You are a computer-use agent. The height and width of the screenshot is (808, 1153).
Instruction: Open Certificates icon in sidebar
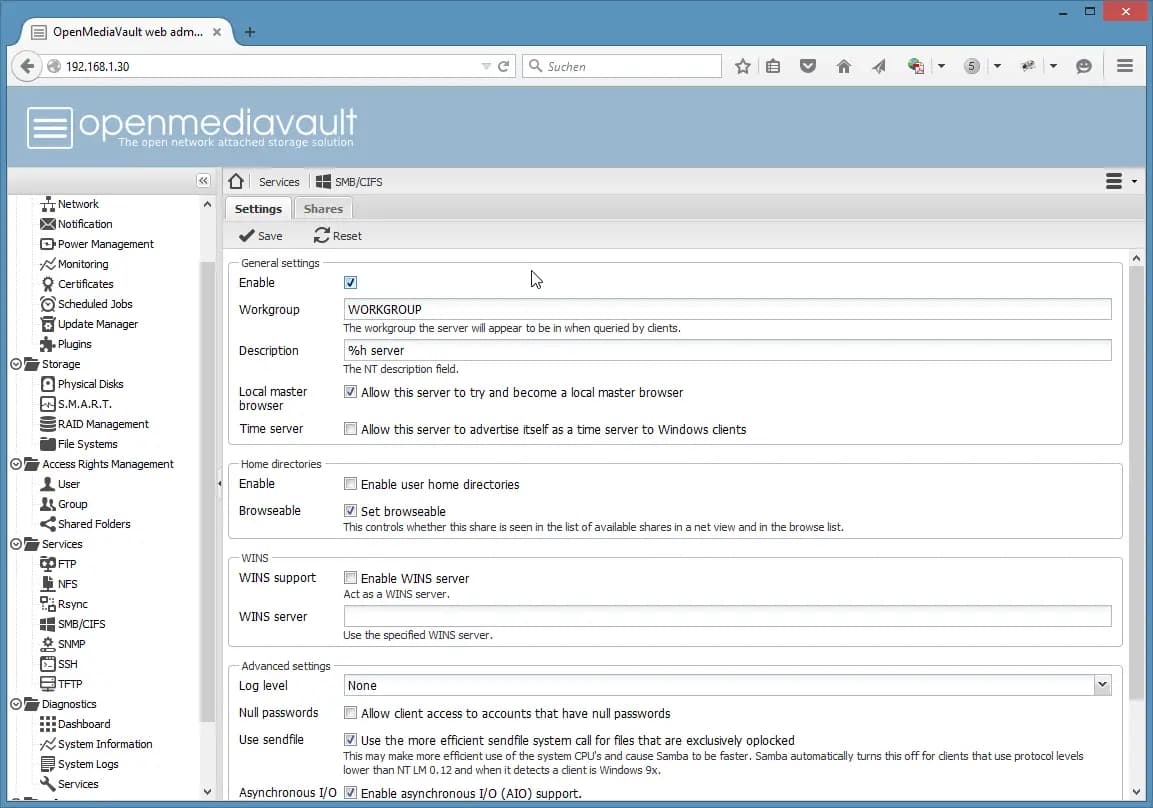pyautogui.click(x=48, y=284)
